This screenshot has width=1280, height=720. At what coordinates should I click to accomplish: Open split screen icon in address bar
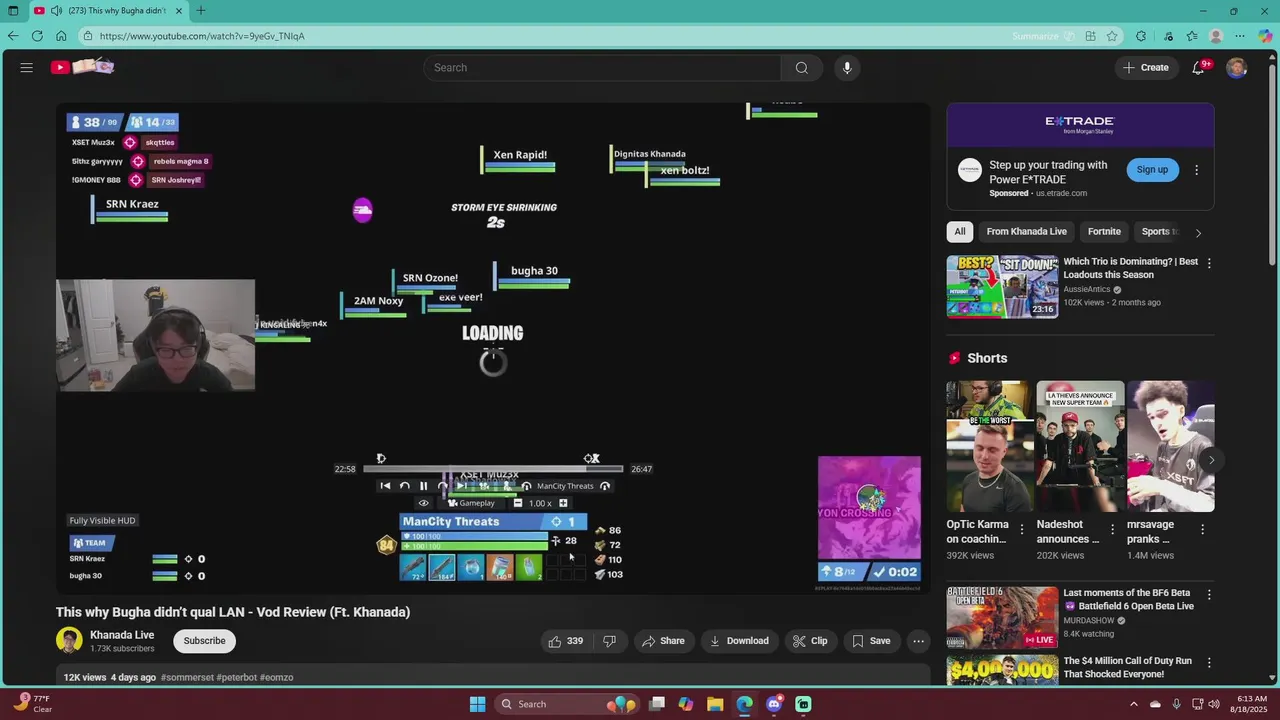pyautogui.click(x=1090, y=36)
